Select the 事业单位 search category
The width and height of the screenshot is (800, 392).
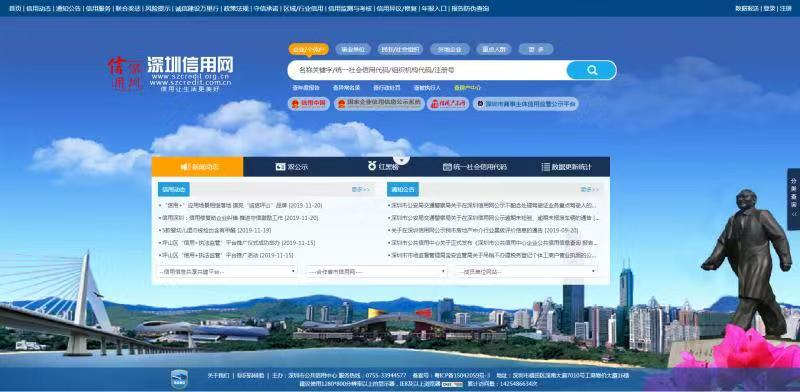click(x=353, y=50)
